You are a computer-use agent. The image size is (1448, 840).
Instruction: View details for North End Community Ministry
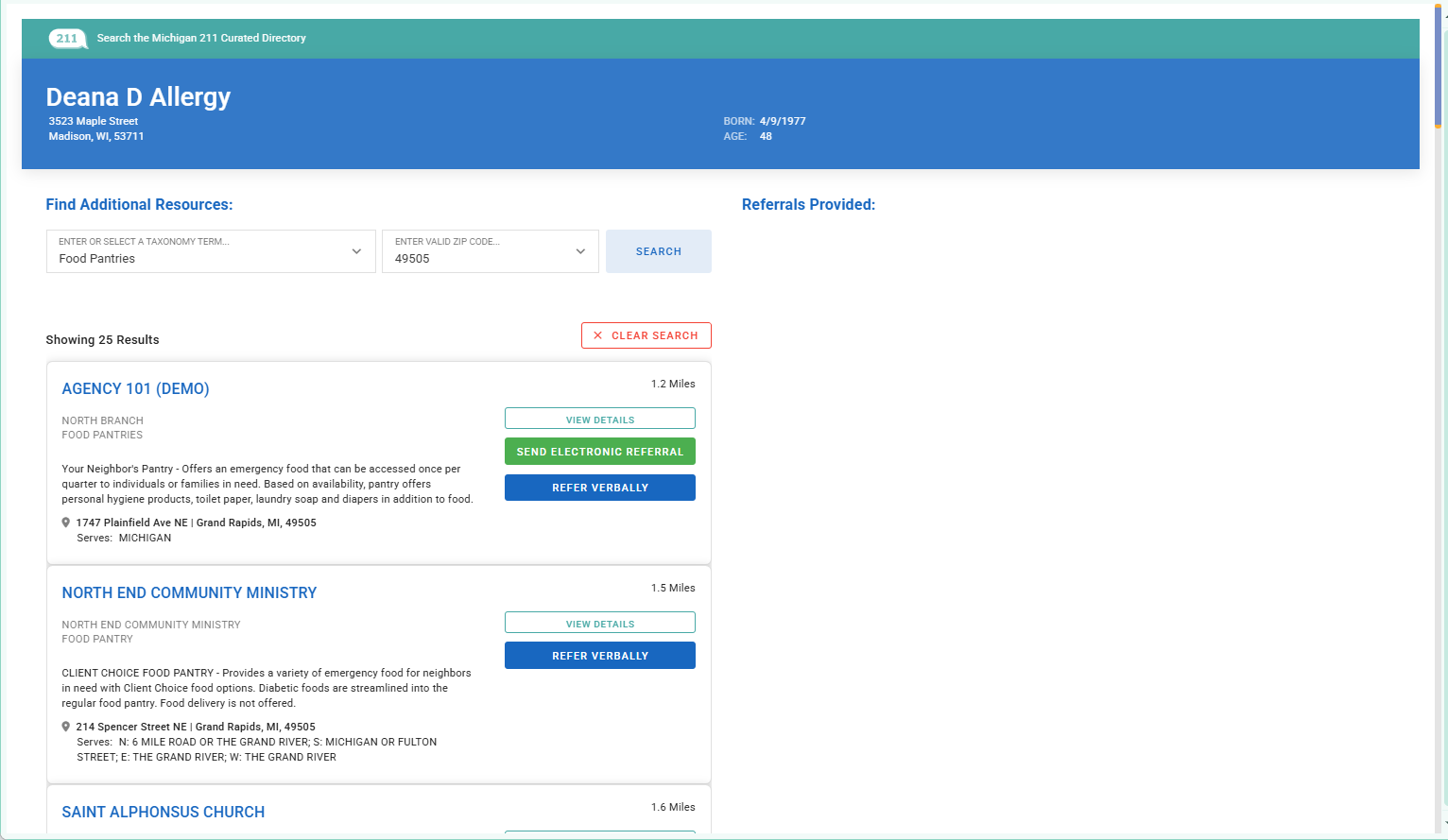click(x=599, y=624)
